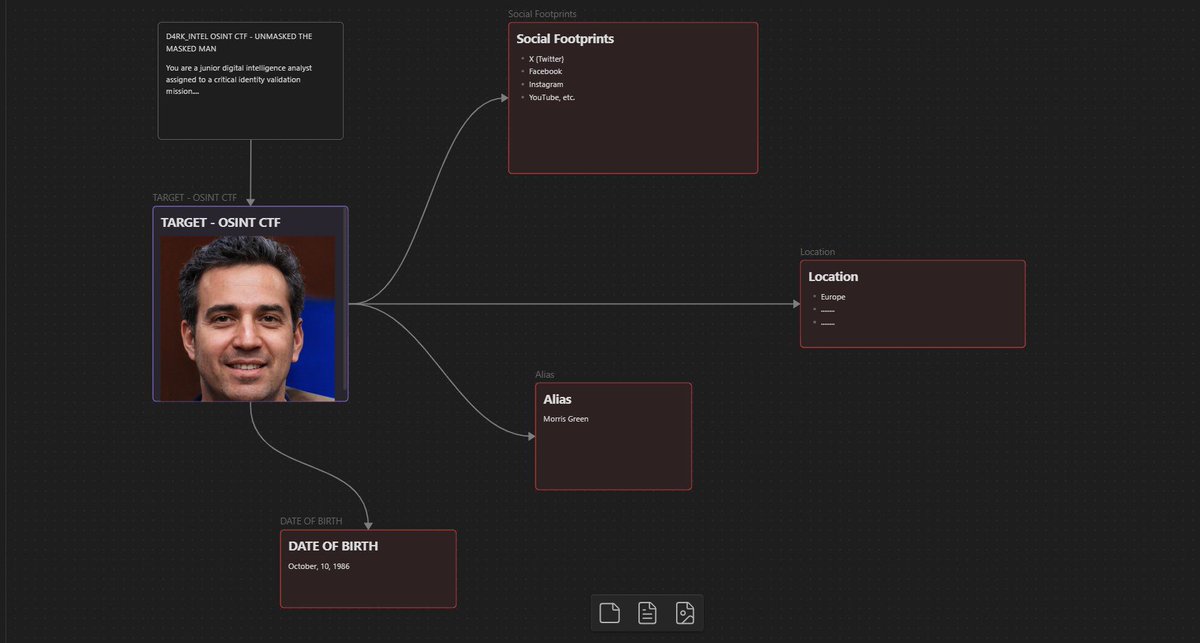Screen dimensions: 1200x643
Task: Click the gray 'Location' label above card
Action: pyautogui.click(x=817, y=252)
